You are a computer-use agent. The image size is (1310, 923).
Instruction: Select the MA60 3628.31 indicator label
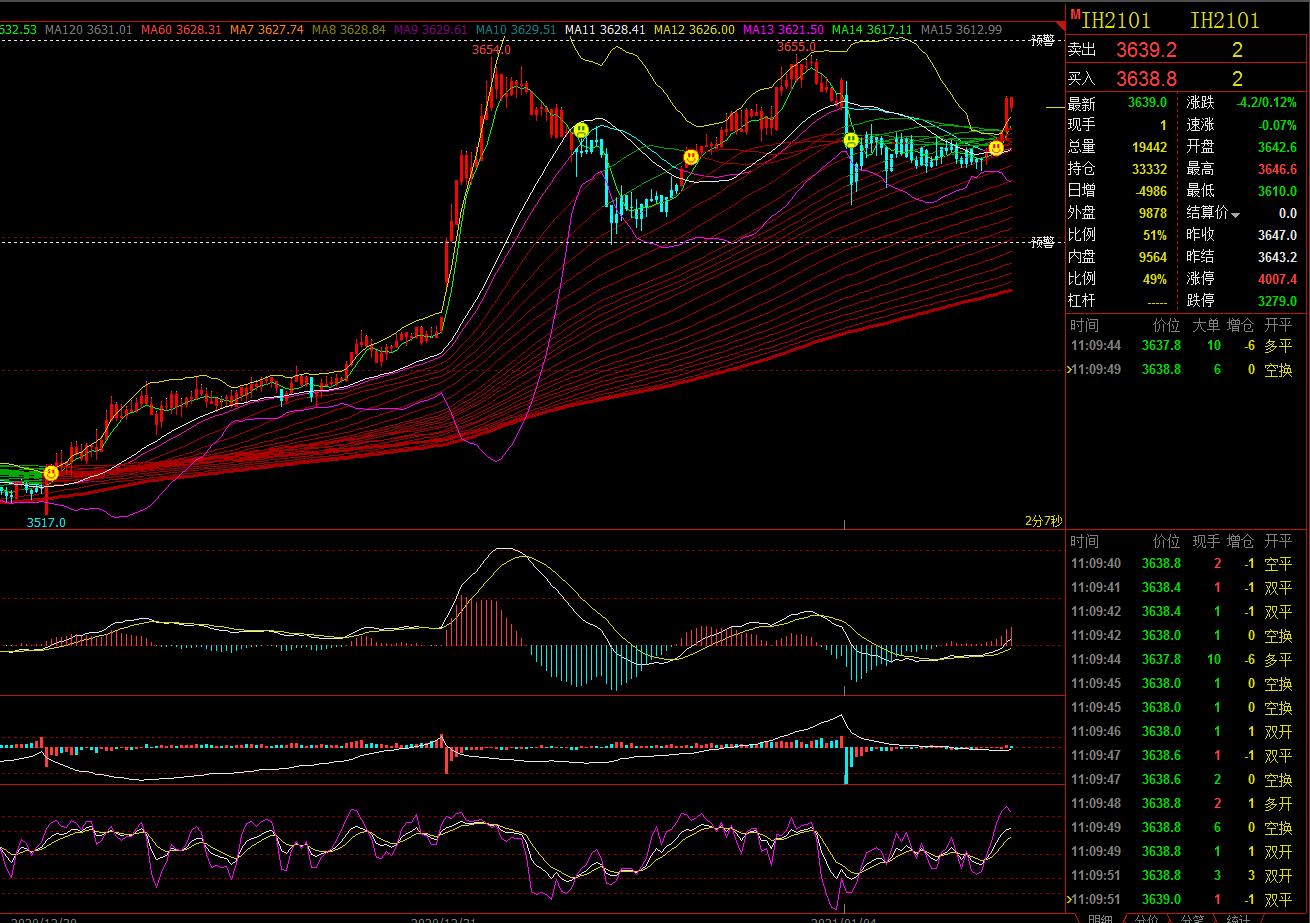(x=181, y=30)
